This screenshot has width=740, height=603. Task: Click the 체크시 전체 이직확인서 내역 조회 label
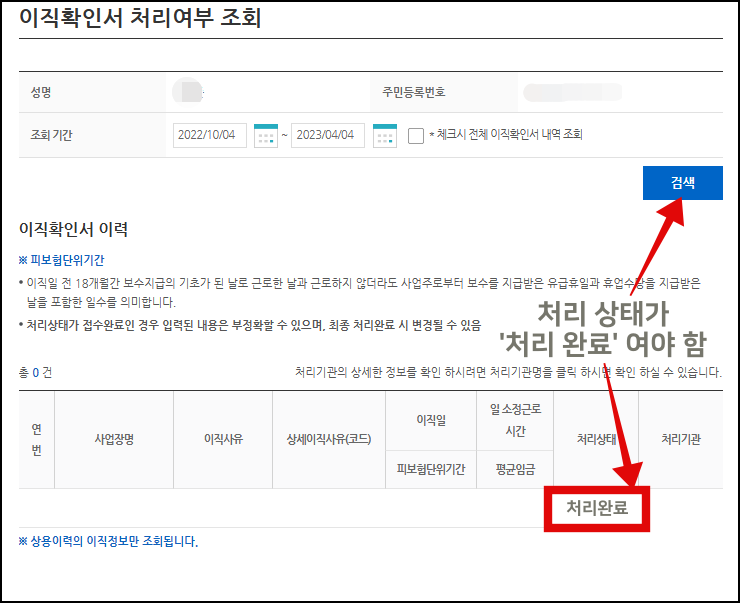(x=506, y=135)
